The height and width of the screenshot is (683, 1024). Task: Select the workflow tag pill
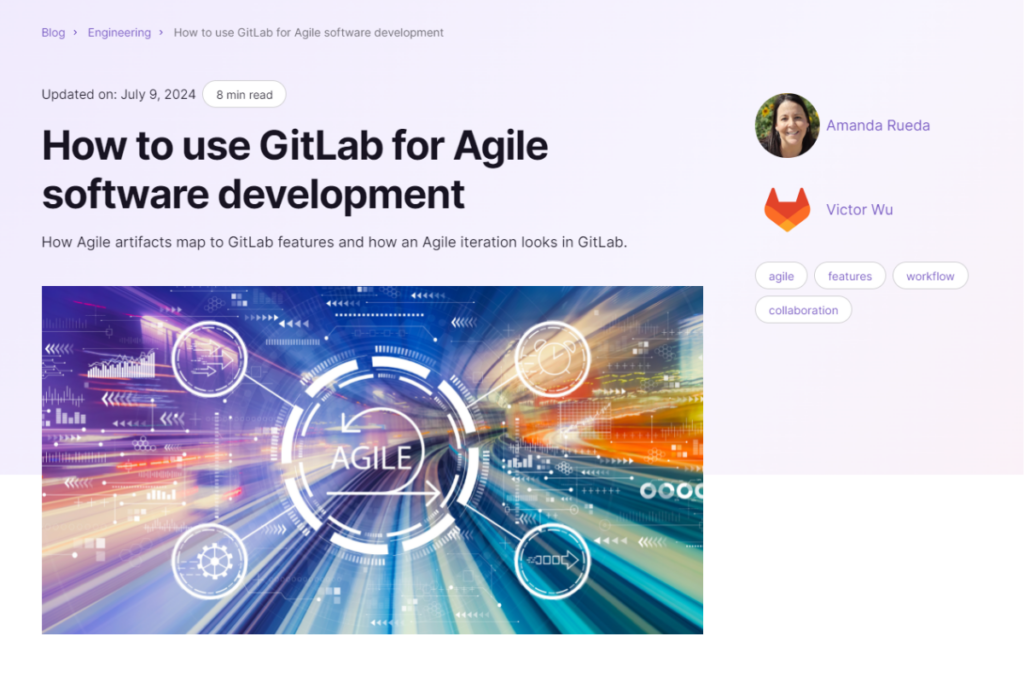click(930, 275)
